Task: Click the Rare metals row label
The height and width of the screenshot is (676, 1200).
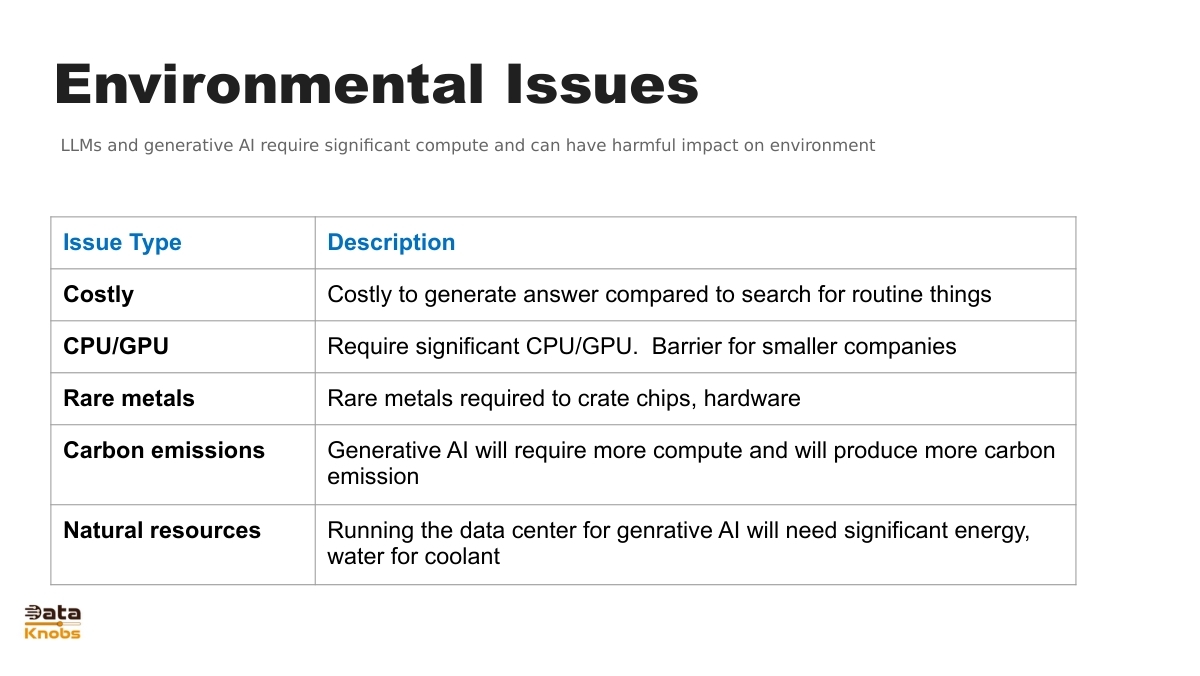Action: (x=129, y=399)
